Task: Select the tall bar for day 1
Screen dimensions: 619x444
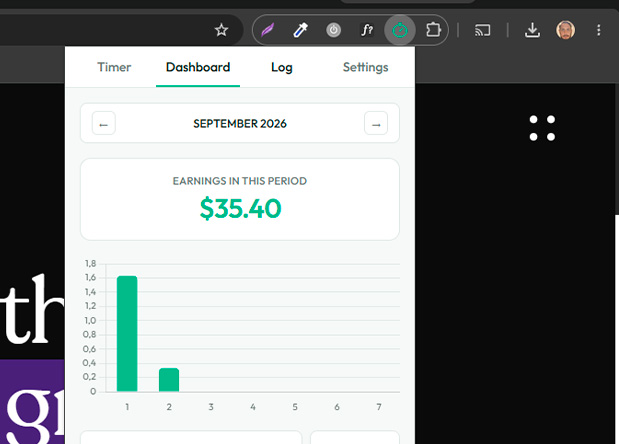Action: pyautogui.click(x=127, y=333)
